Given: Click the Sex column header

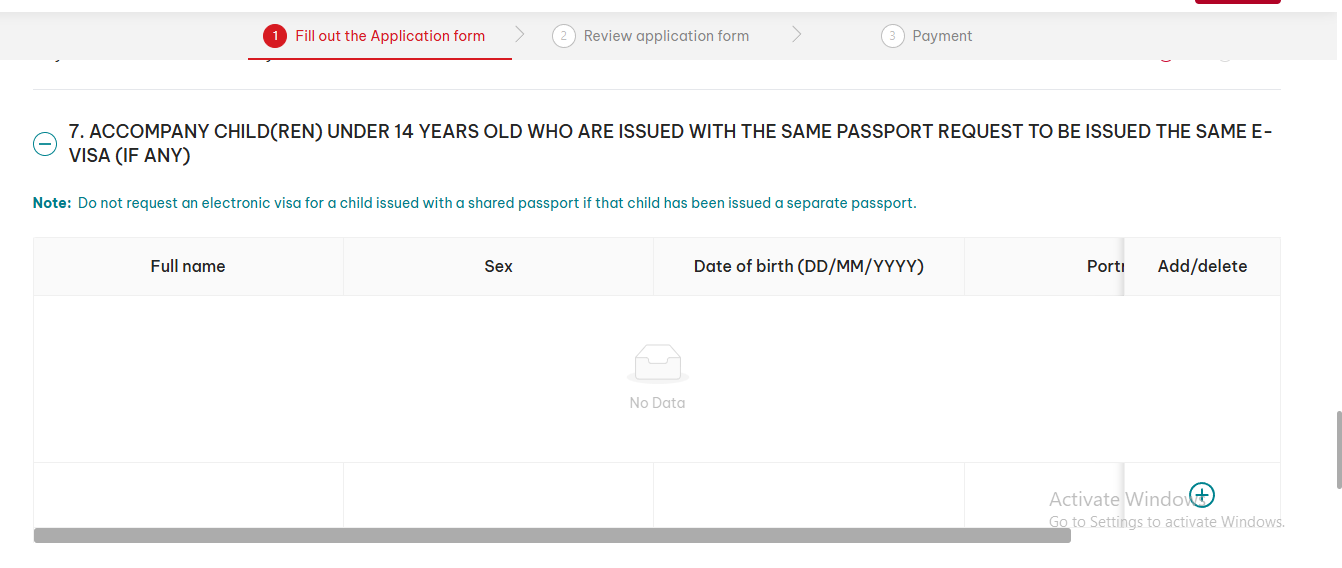Looking at the screenshot, I should pyautogui.click(x=498, y=266).
